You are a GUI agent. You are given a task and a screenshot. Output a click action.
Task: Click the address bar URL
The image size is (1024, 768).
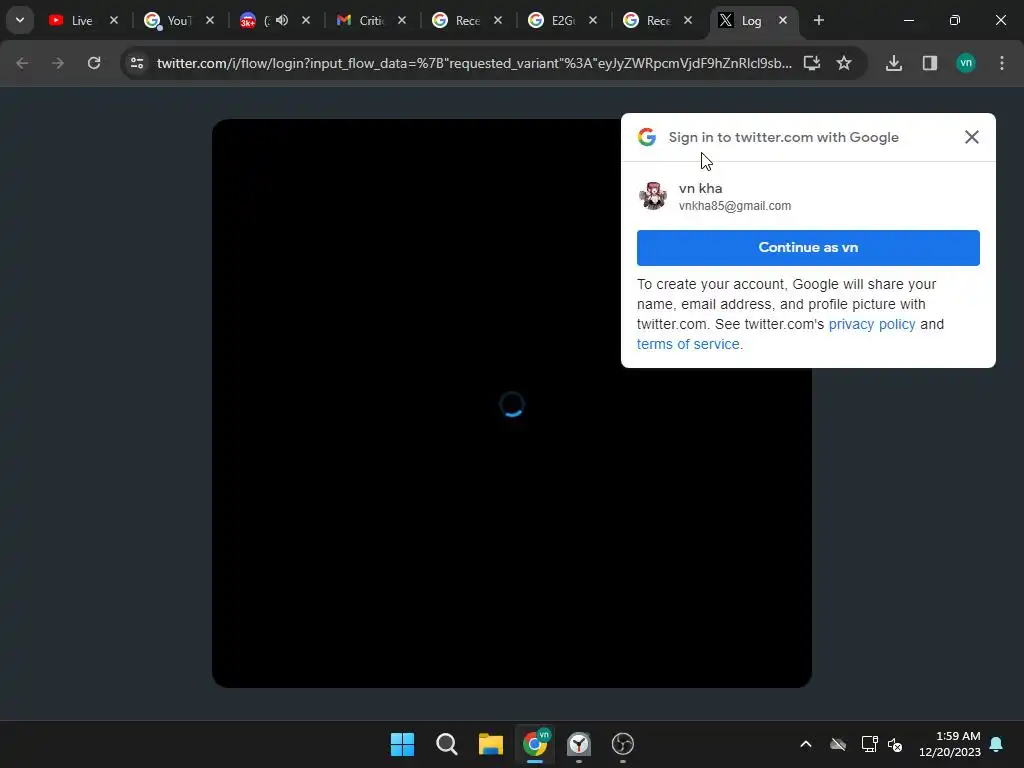point(474,63)
